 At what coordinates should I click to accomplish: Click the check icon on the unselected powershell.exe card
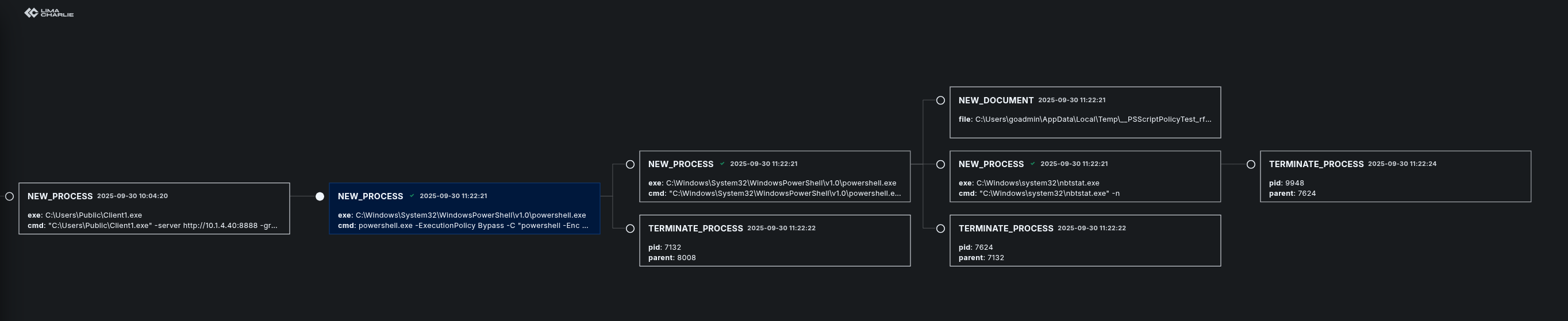pos(722,164)
